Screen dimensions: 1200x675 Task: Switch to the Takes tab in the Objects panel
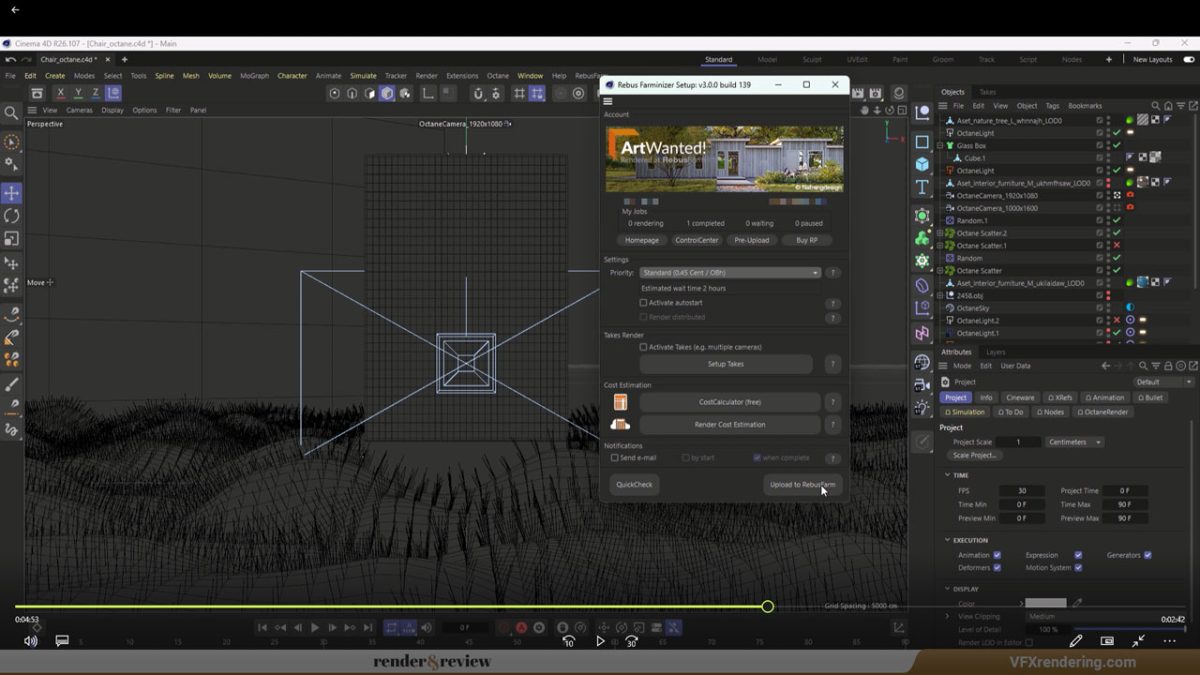(987, 91)
